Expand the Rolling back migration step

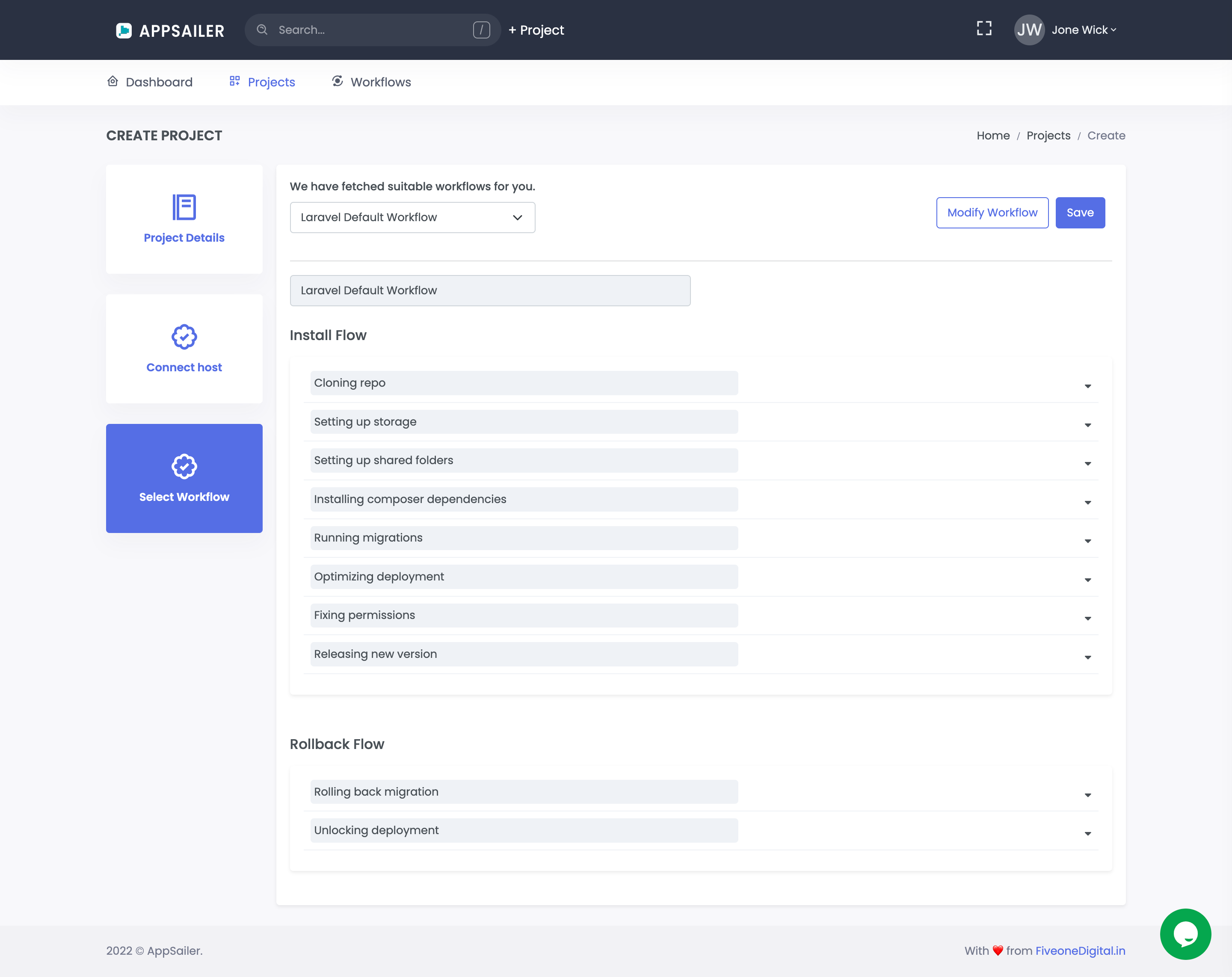click(x=1087, y=795)
